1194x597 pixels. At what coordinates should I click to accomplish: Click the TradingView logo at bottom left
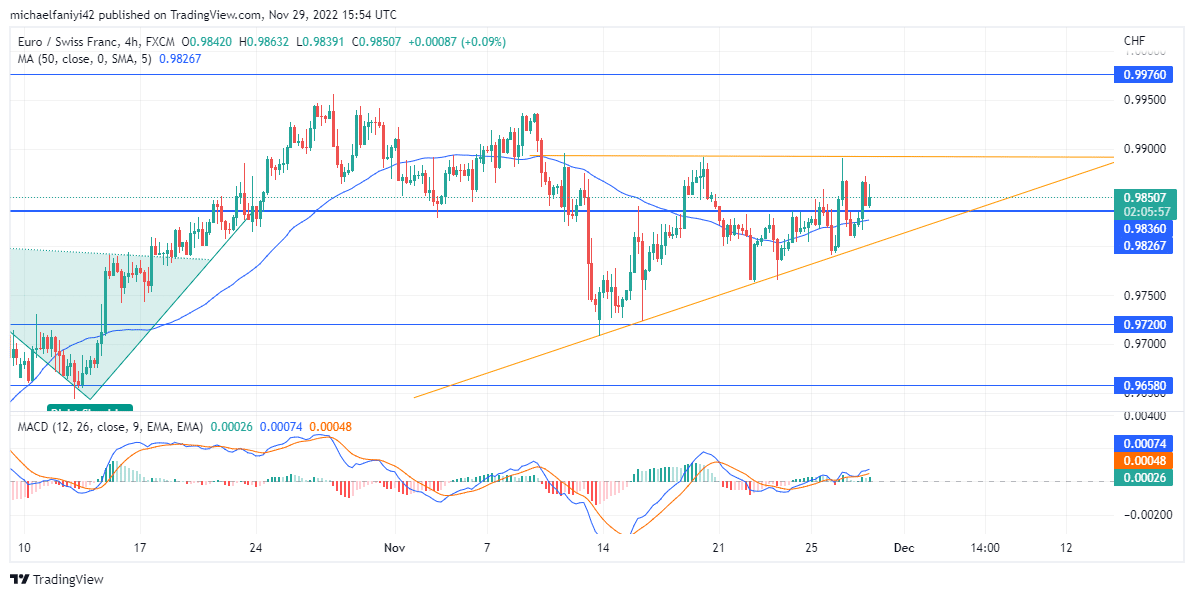click(56, 579)
